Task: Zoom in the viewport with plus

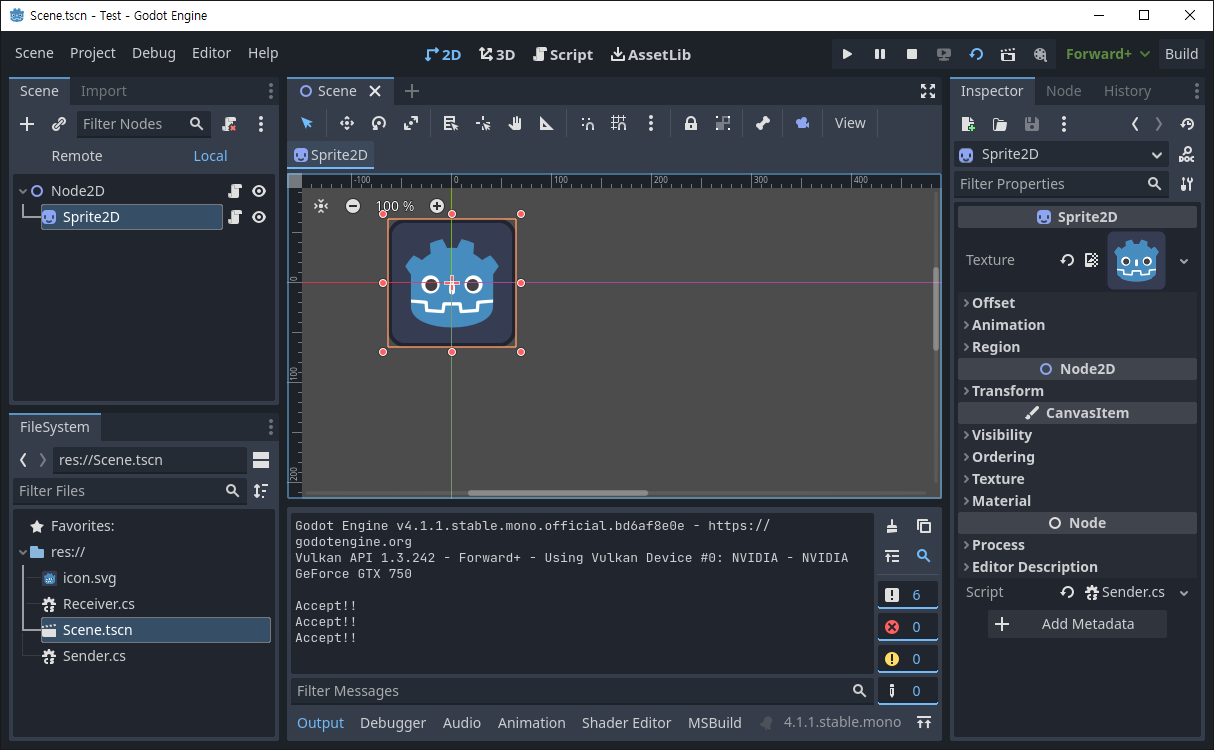Action: click(x=437, y=206)
